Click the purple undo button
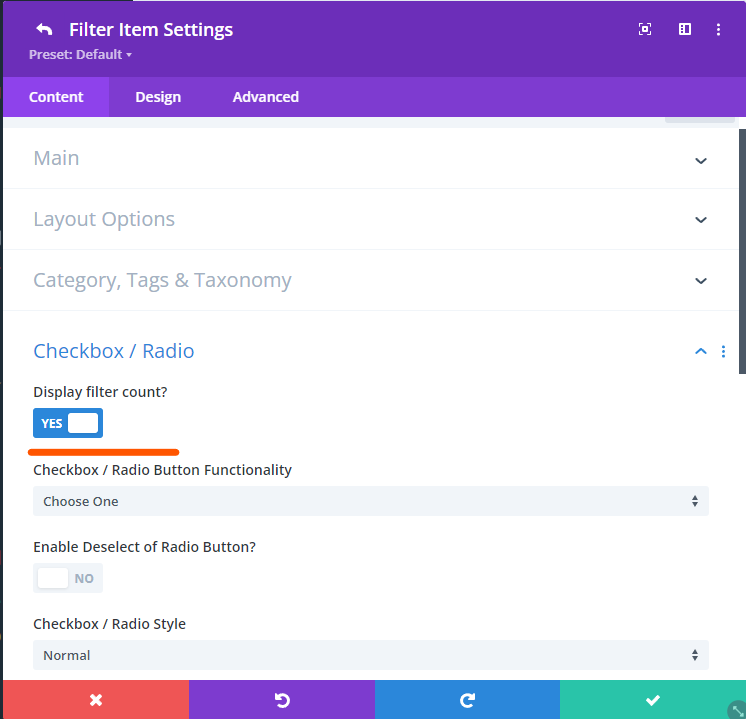Viewport: 746px width, 719px height. click(282, 700)
